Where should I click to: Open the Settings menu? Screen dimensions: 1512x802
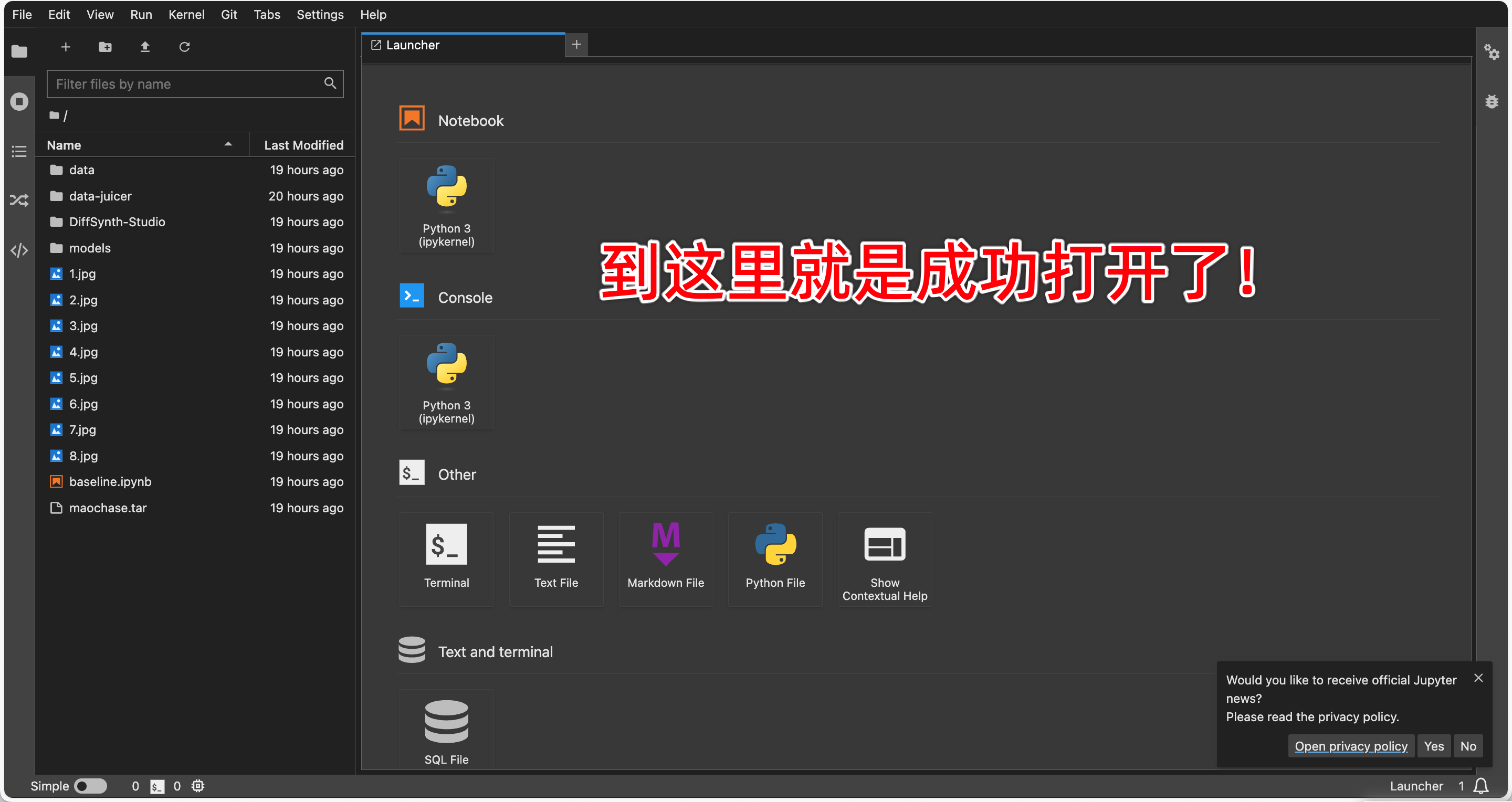(x=320, y=14)
